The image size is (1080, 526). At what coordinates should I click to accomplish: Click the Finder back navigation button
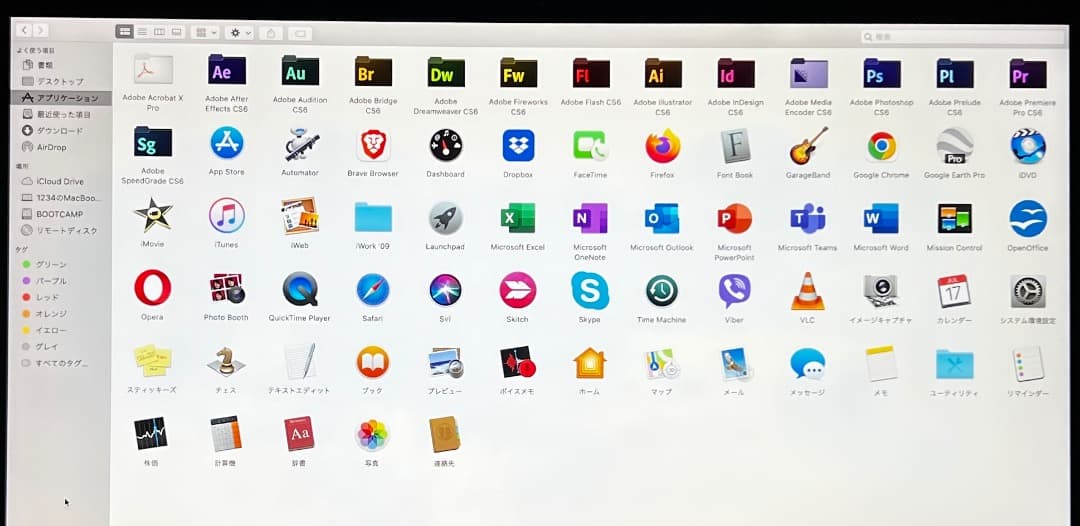[x=24, y=31]
